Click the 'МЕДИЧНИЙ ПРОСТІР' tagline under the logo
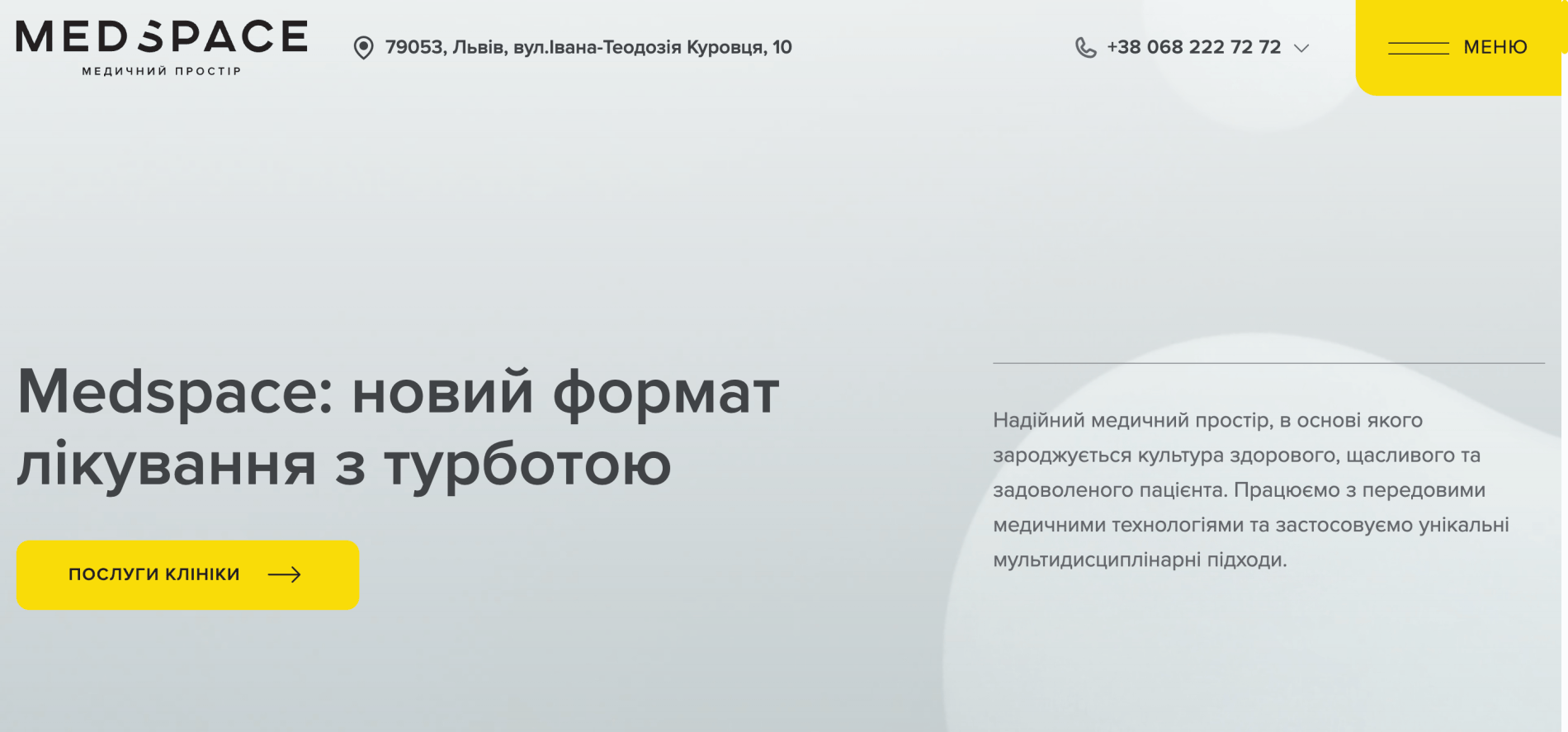This screenshot has height=732, width=1568. (162, 71)
